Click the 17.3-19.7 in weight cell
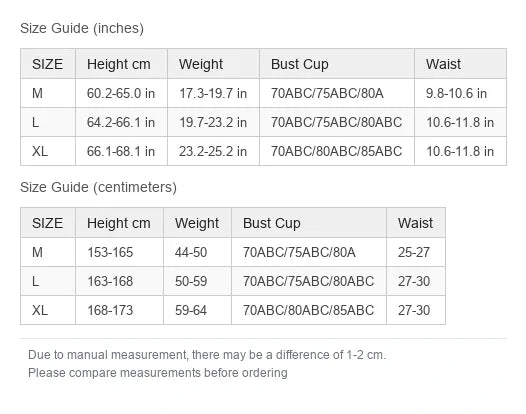Screen dimensions: 526x414 [x=213, y=93]
